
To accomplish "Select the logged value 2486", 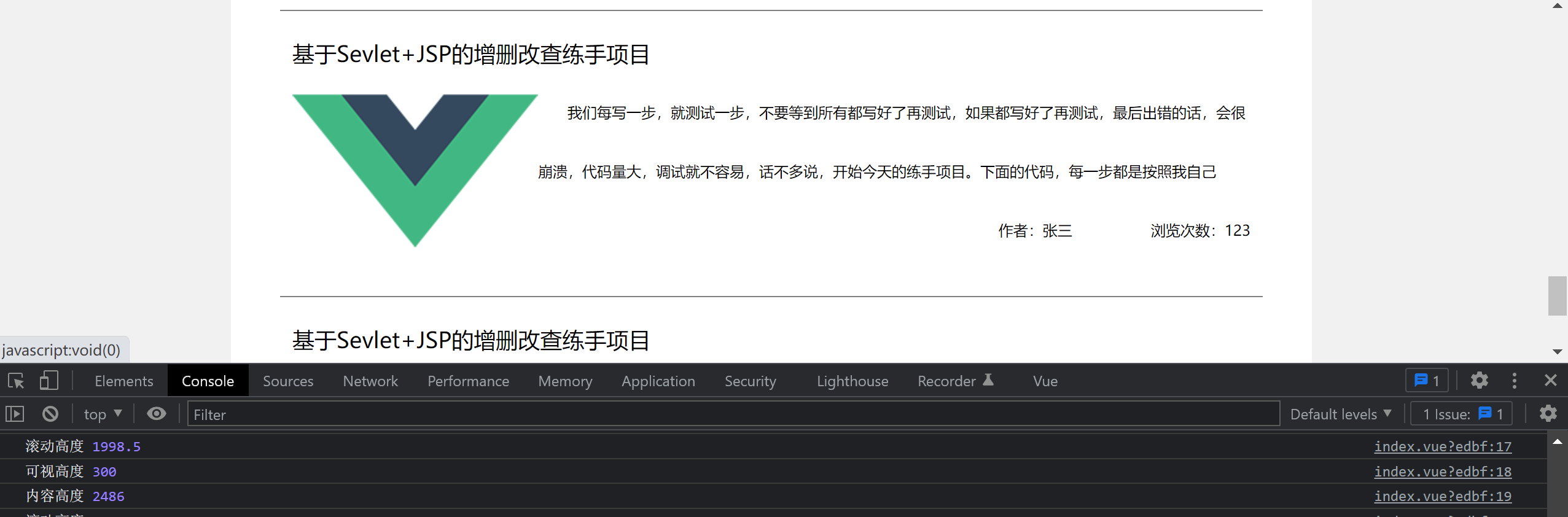I will 109,496.
